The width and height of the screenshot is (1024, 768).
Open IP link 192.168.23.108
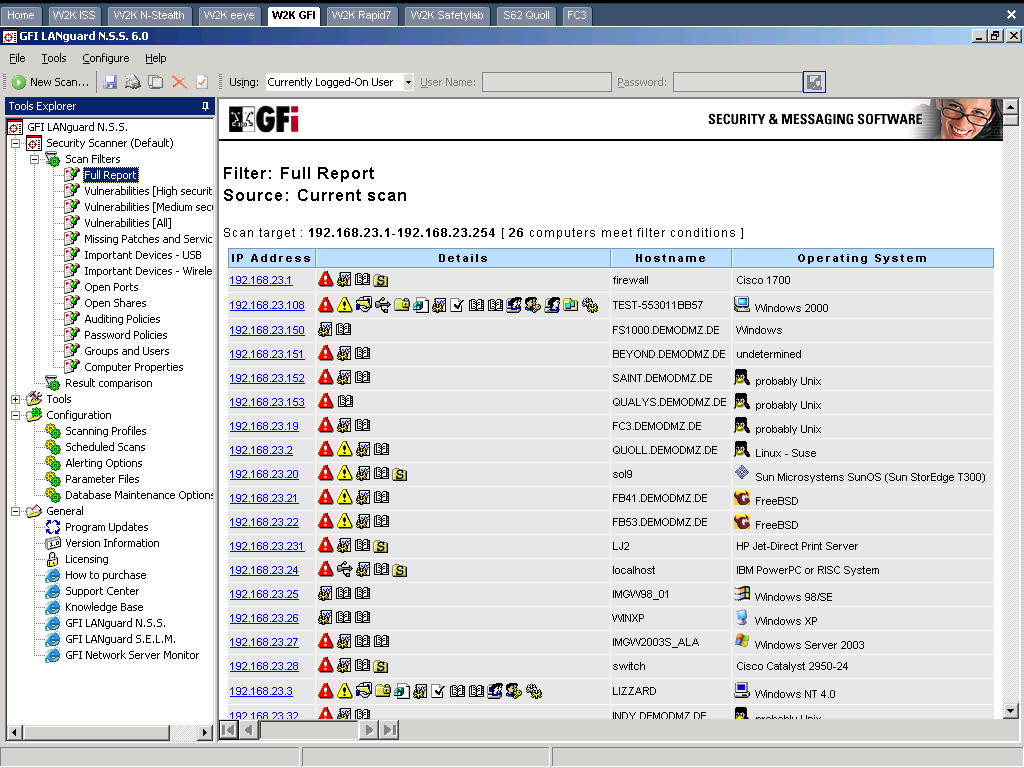[x=266, y=305]
